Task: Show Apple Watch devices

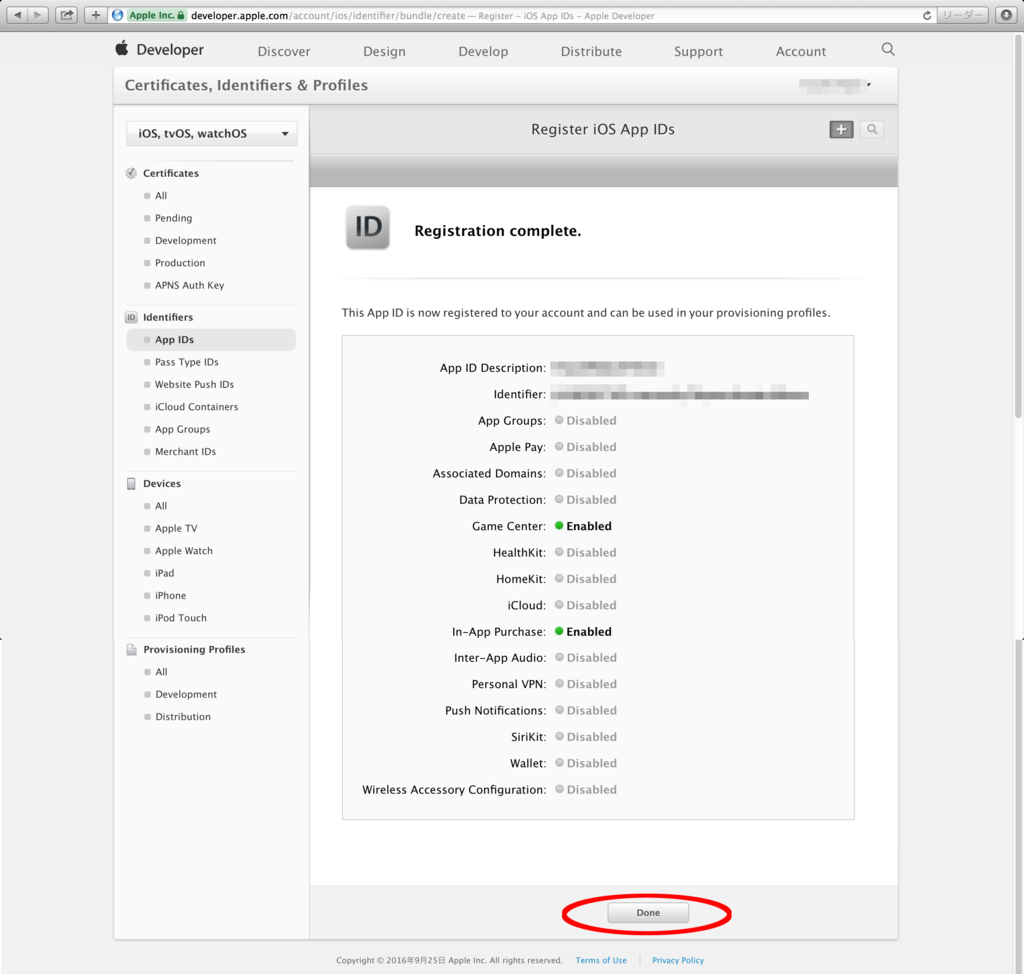Action: click(x=184, y=551)
